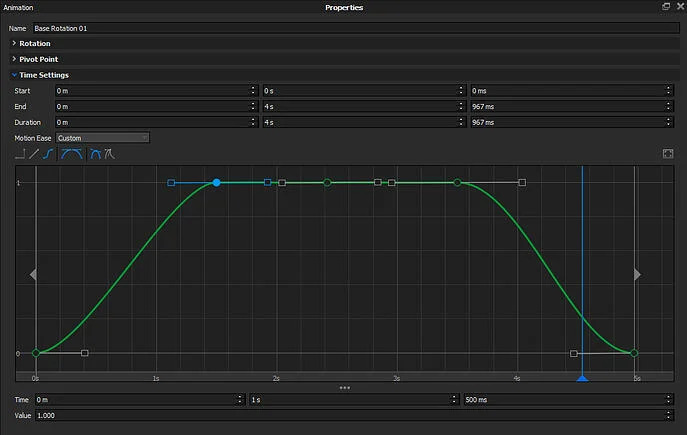
Task: Click the right arrow at graph edge
Action: pos(637,274)
